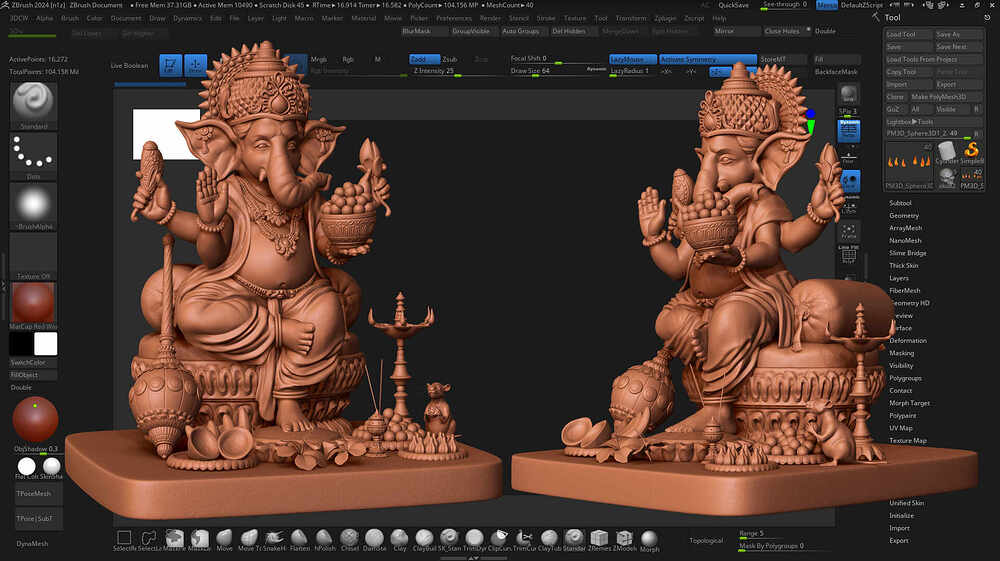Toggle Live Boolean mode
The image size is (1000, 561).
tap(129, 66)
